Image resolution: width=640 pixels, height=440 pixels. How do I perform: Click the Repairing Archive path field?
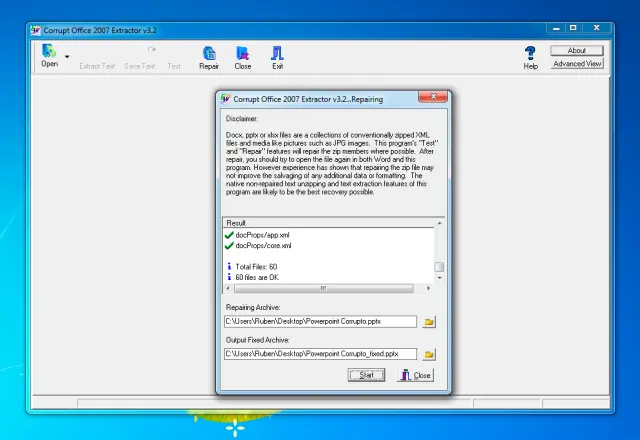319,322
